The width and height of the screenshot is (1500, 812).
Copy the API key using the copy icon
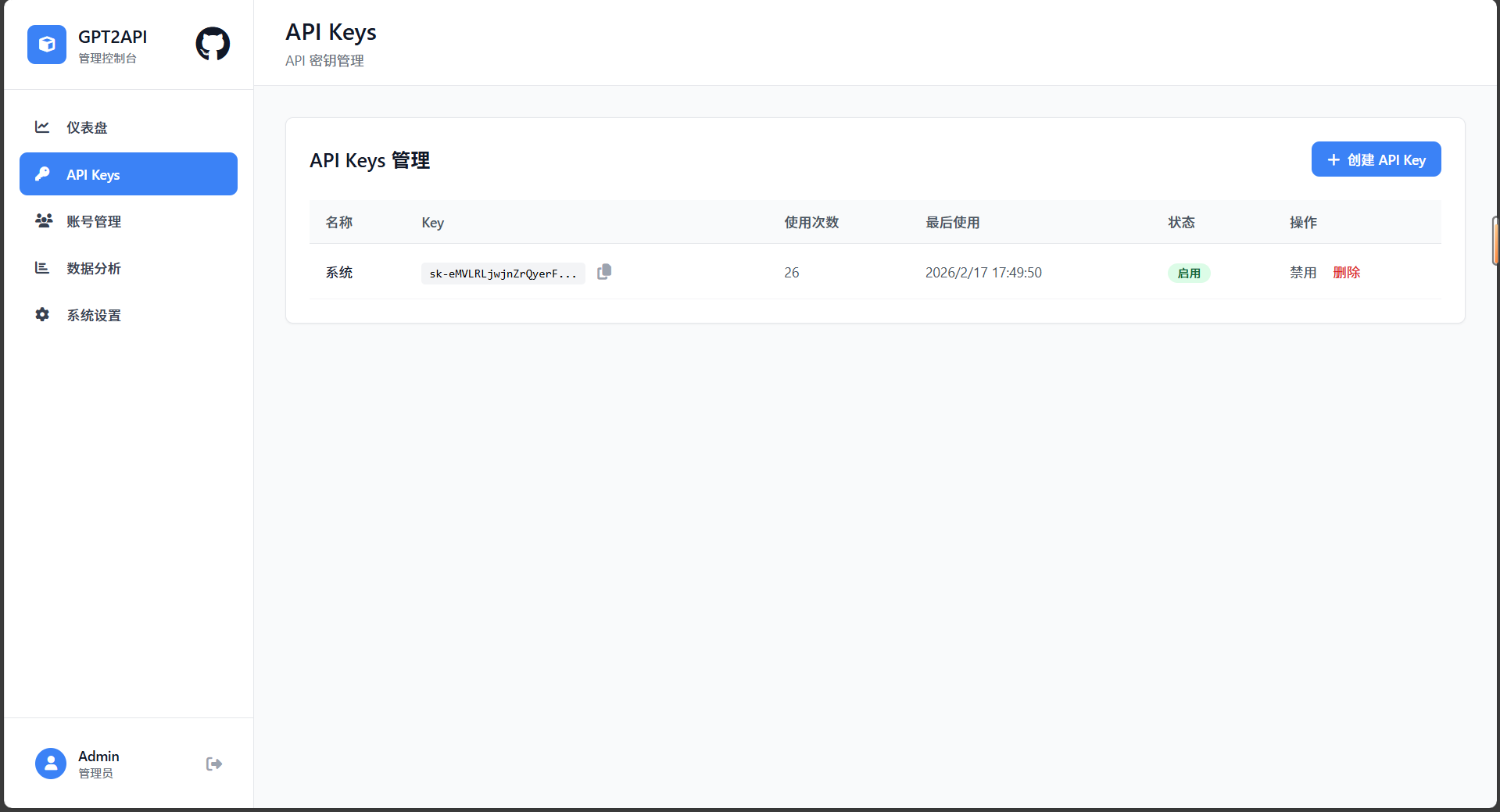(603, 271)
